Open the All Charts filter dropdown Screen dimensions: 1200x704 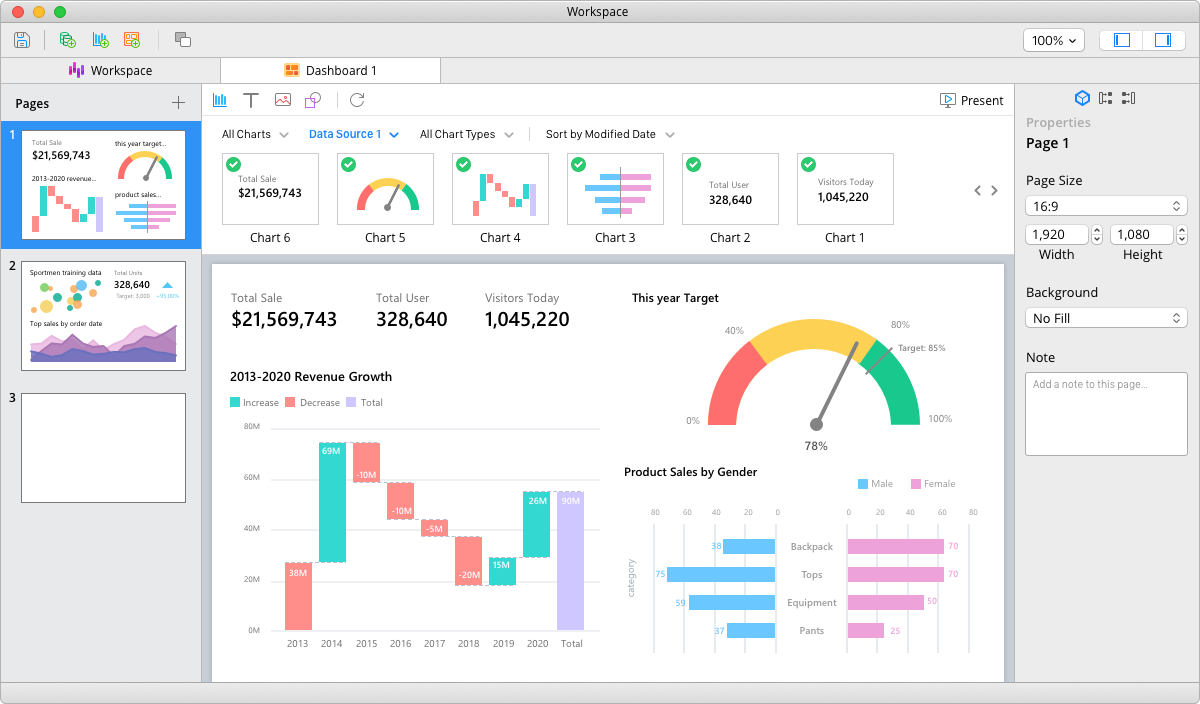[255, 134]
